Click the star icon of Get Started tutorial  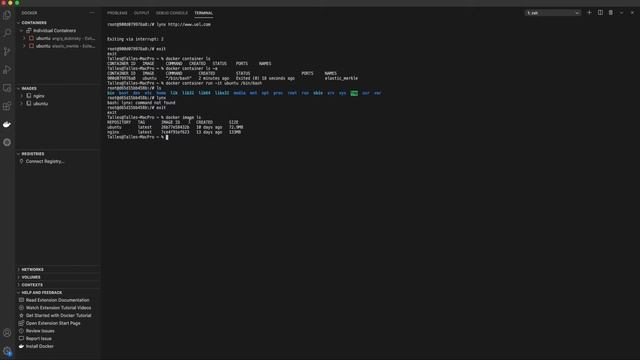coord(22,316)
